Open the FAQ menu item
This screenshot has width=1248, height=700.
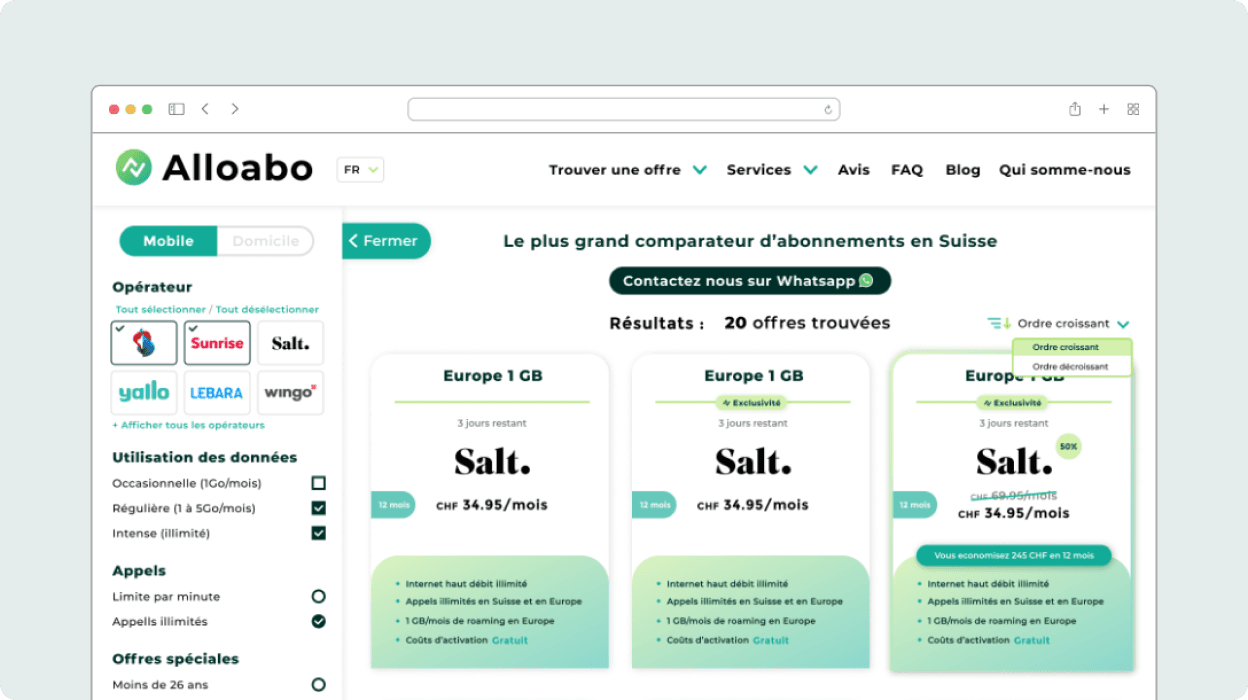point(907,170)
